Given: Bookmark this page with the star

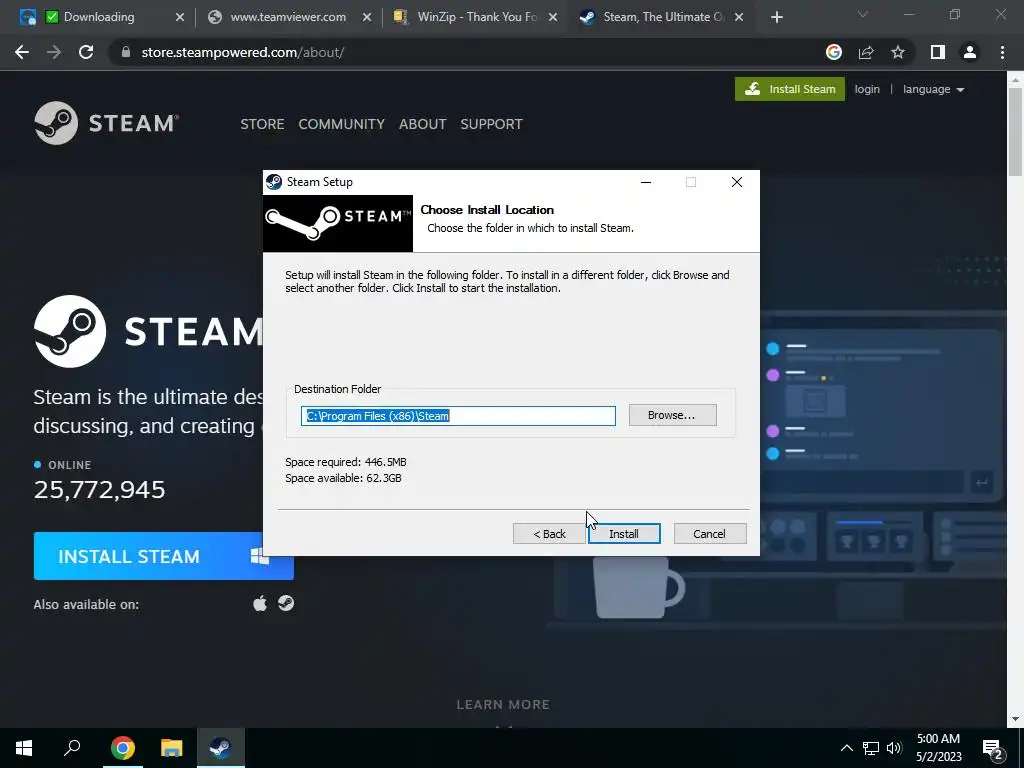Looking at the screenshot, I should pos(898,52).
